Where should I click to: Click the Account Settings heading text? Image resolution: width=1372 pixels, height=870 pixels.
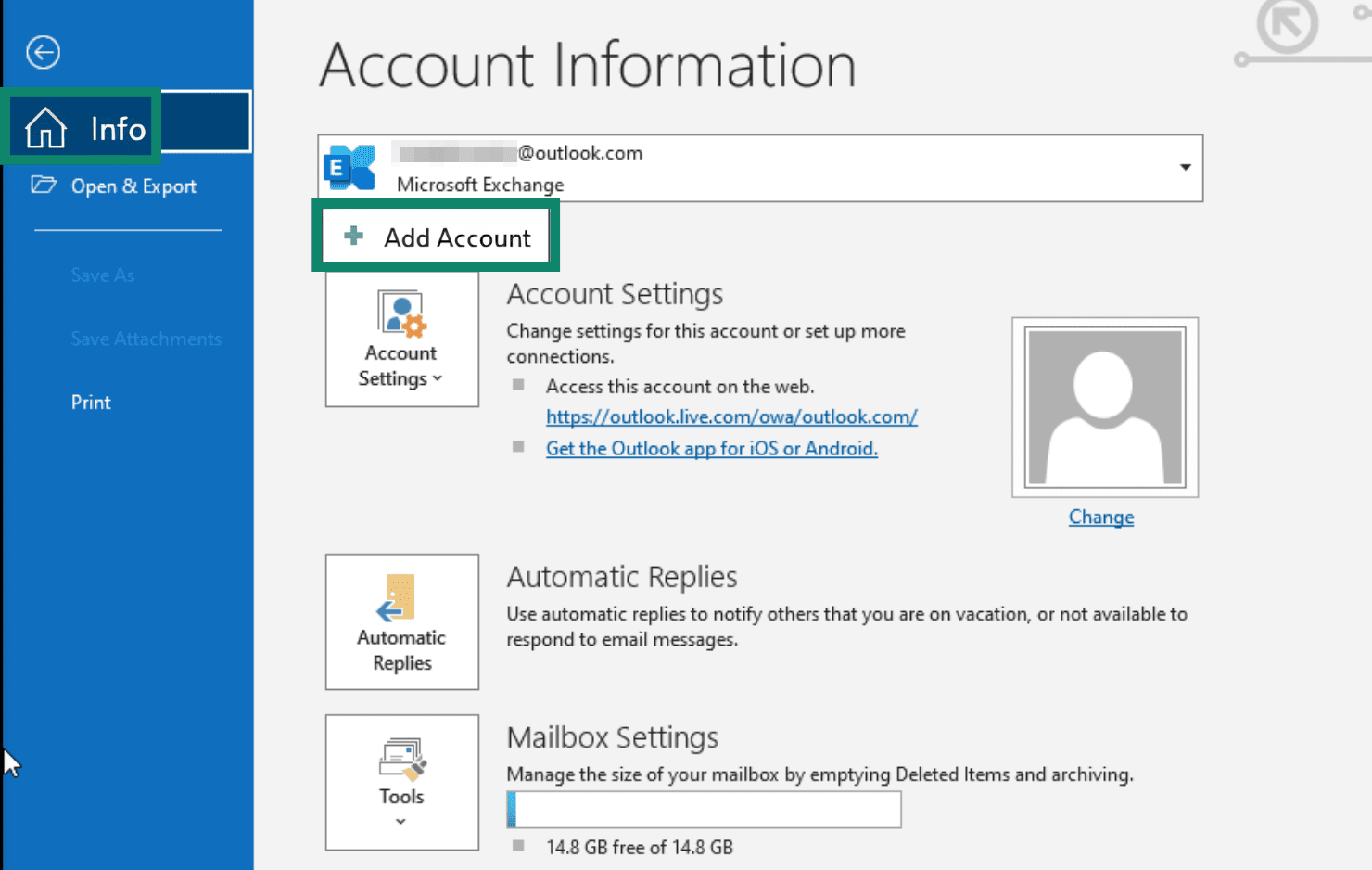pos(615,294)
